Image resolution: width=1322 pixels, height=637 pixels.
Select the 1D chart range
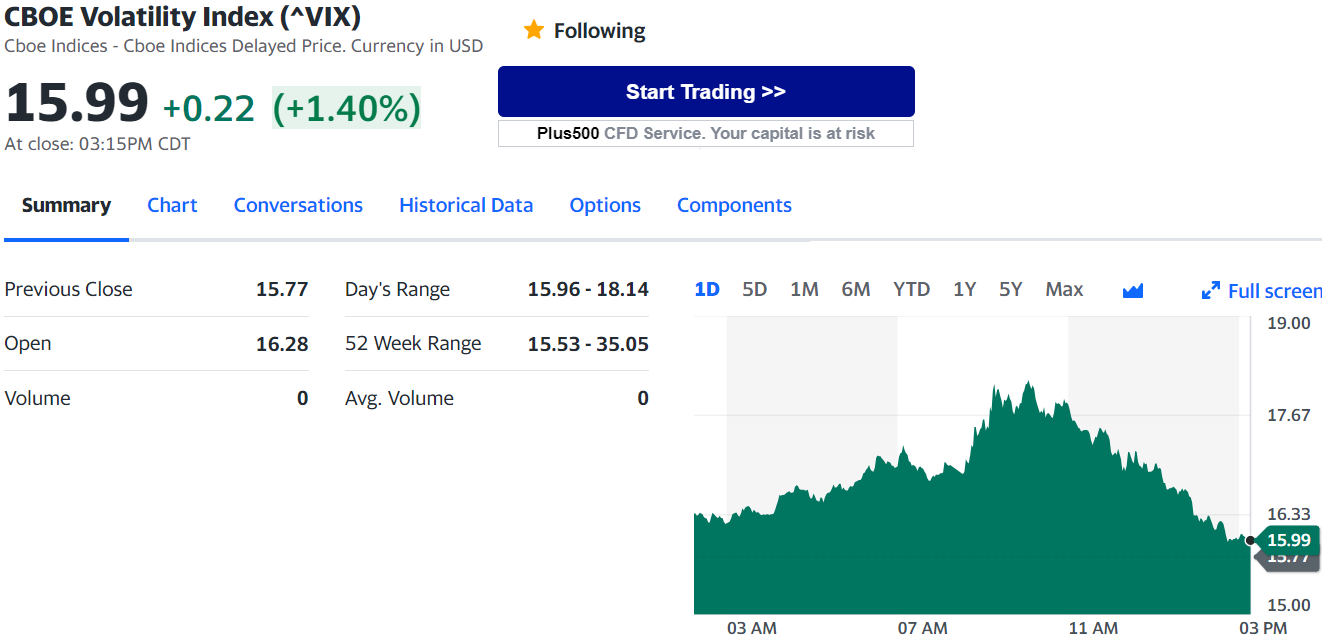707,289
